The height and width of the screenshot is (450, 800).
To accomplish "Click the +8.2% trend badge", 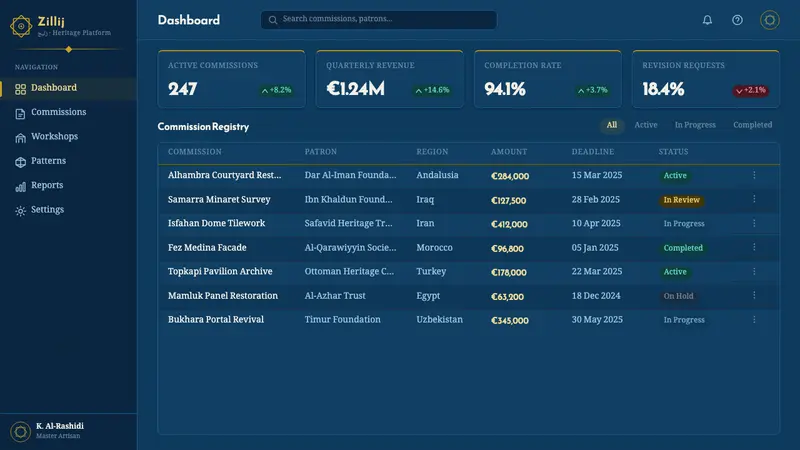I will (x=276, y=90).
